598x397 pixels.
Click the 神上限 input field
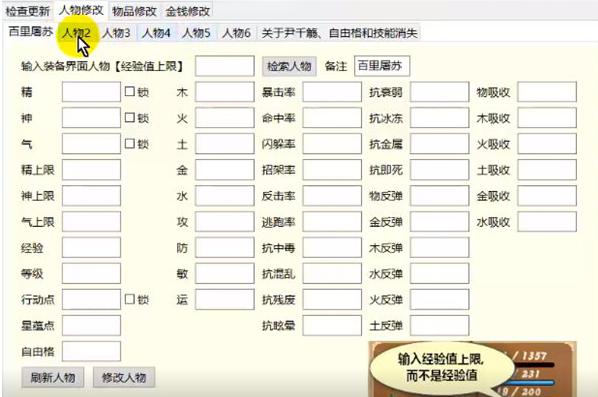(x=91, y=196)
